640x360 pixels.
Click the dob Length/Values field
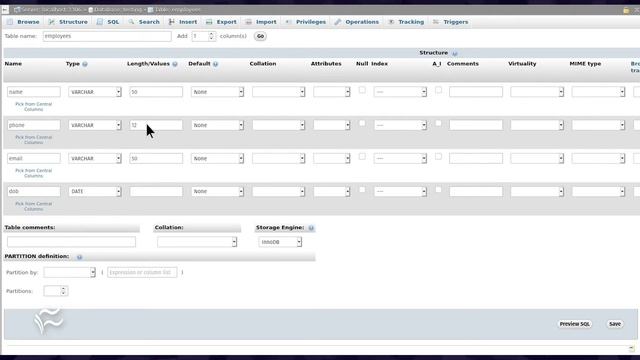click(156, 191)
